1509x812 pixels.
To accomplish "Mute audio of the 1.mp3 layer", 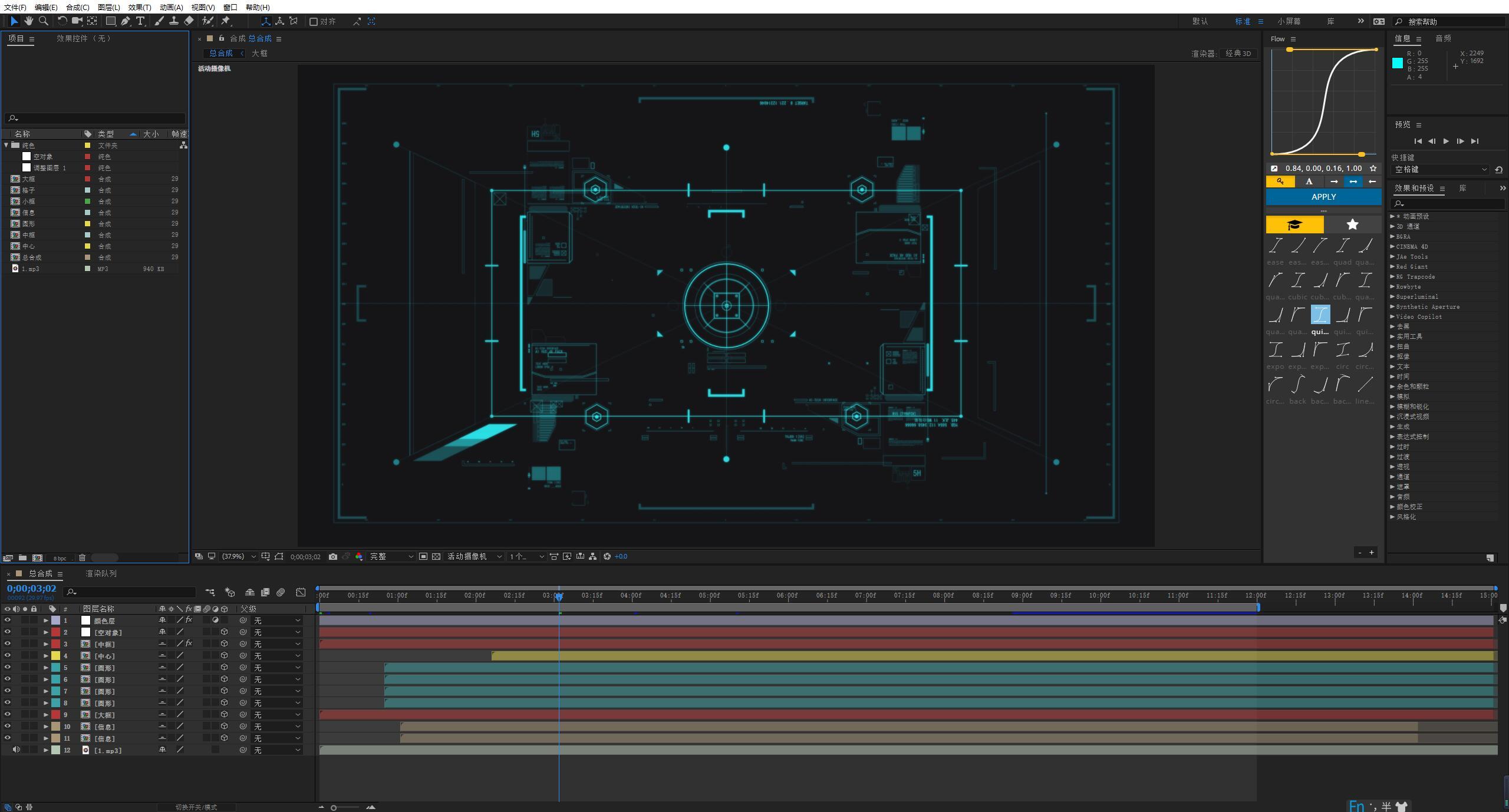I will (x=16, y=750).
